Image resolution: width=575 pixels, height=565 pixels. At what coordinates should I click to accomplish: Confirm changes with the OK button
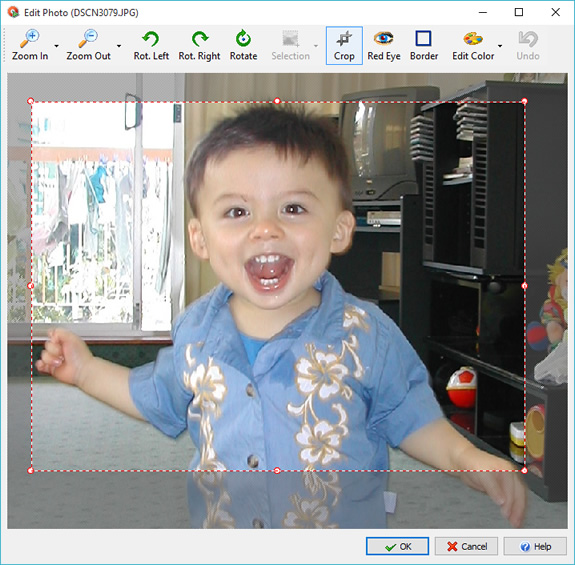coord(397,546)
